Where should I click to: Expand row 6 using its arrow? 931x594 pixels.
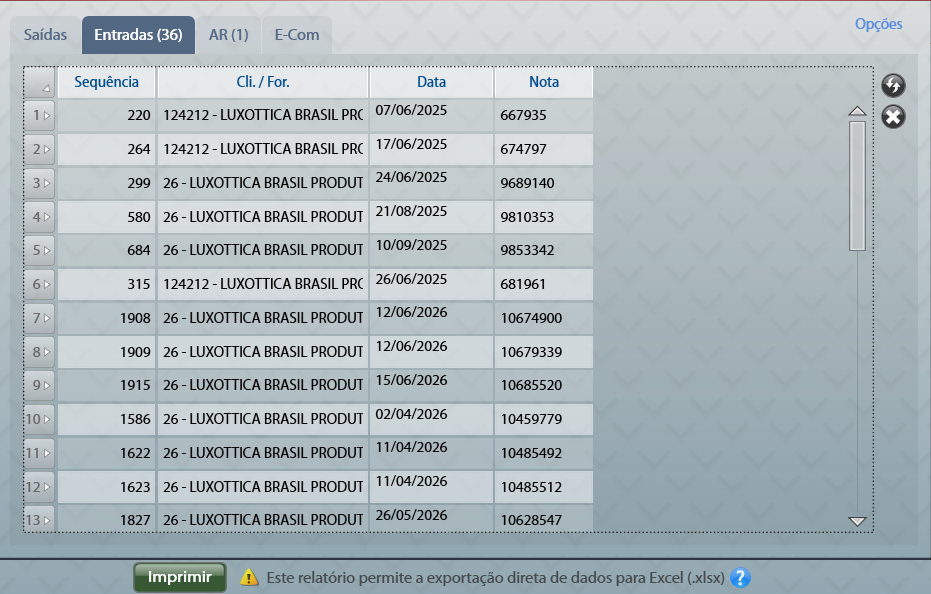pyautogui.click(x=47, y=284)
